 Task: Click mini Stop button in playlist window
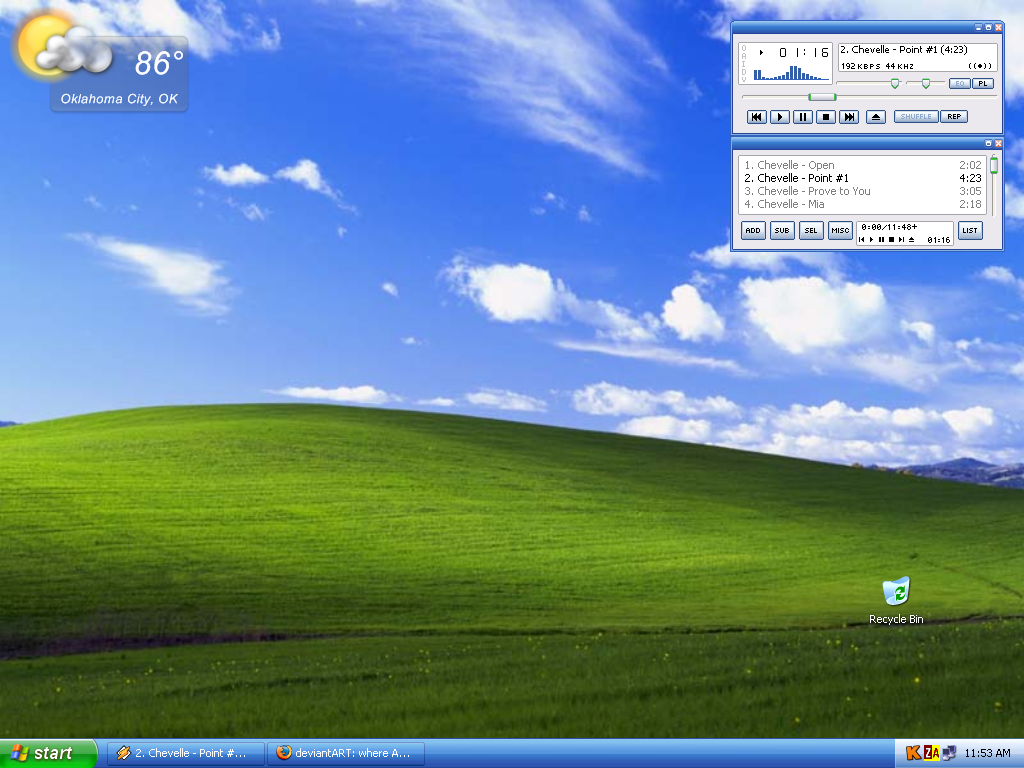(x=891, y=240)
